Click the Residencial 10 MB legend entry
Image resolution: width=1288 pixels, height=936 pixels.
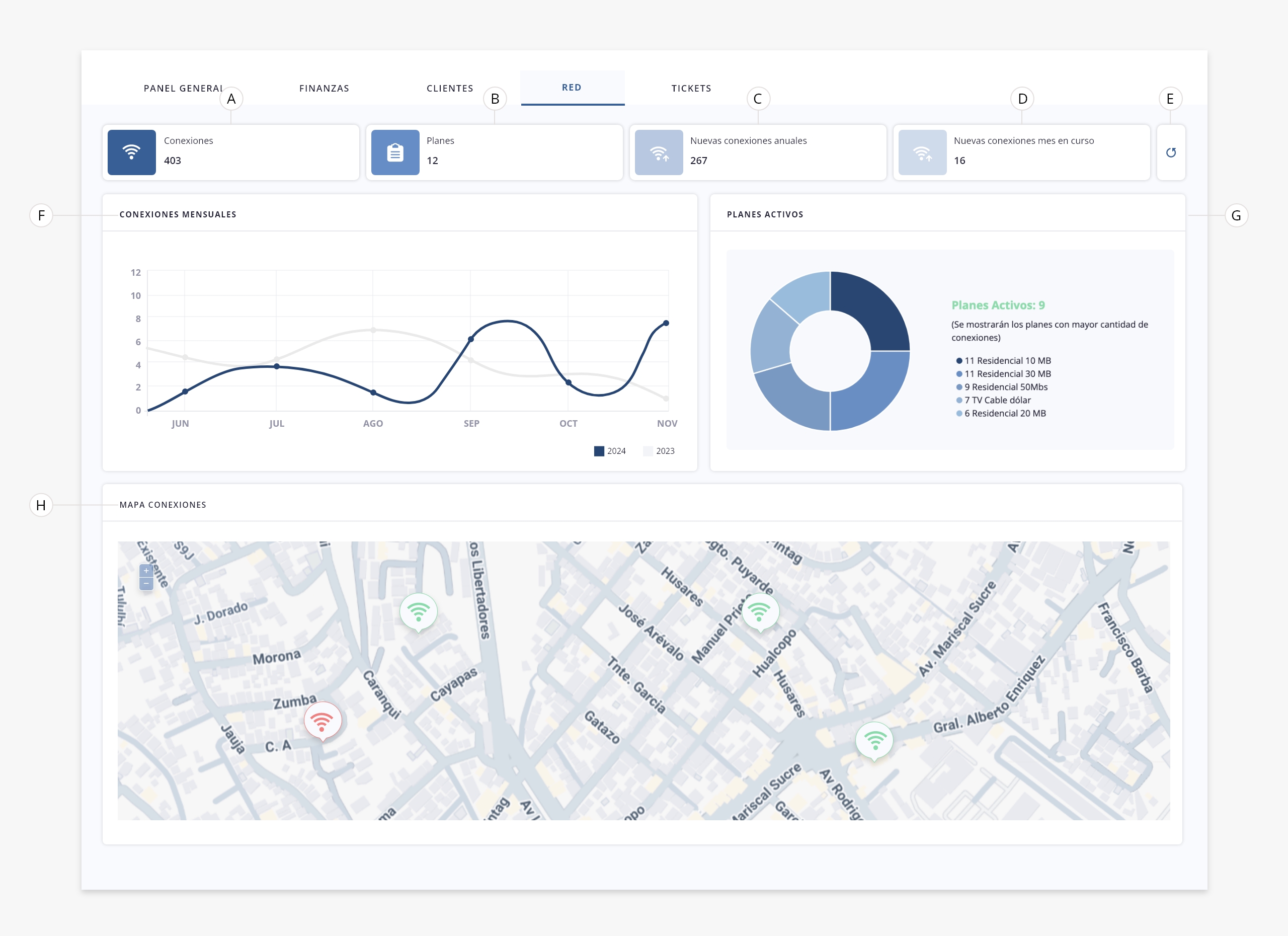pyautogui.click(x=1006, y=361)
